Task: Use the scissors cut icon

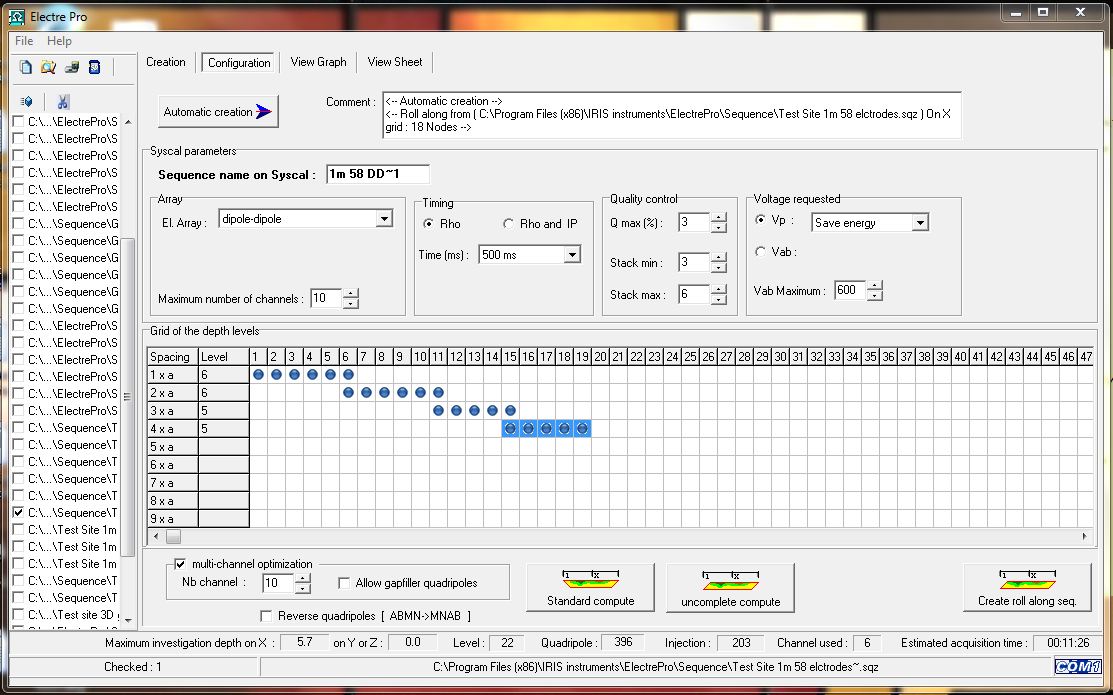Action: [x=61, y=101]
